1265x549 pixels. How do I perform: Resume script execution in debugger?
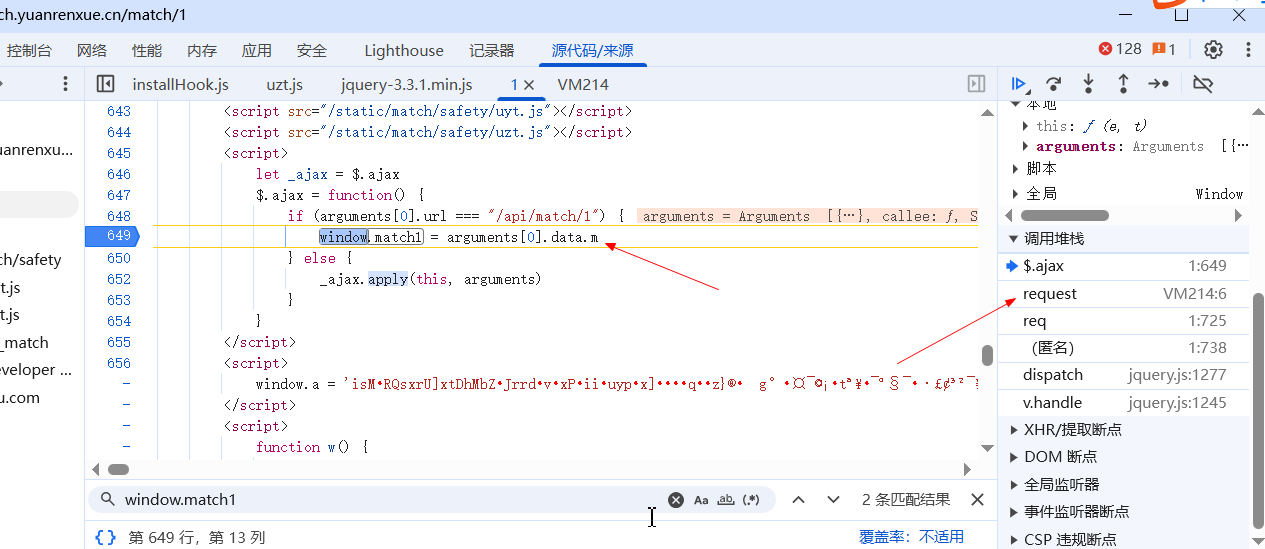coord(1019,84)
